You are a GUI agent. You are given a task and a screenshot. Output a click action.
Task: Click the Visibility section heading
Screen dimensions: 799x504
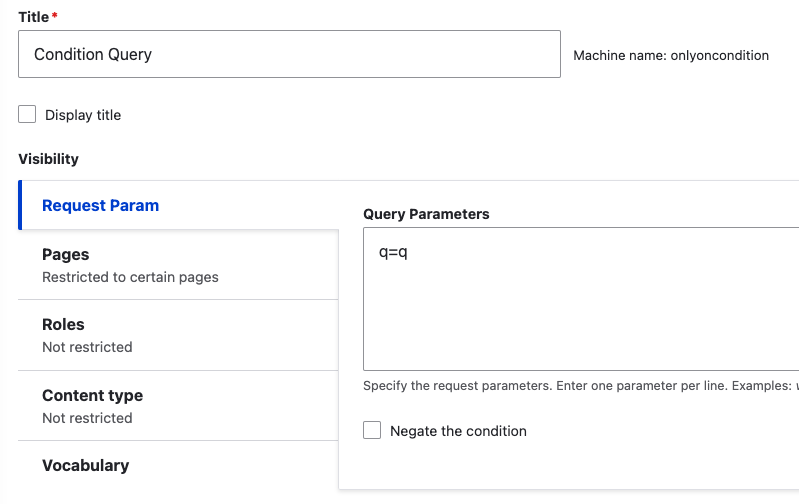click(48, 159)
